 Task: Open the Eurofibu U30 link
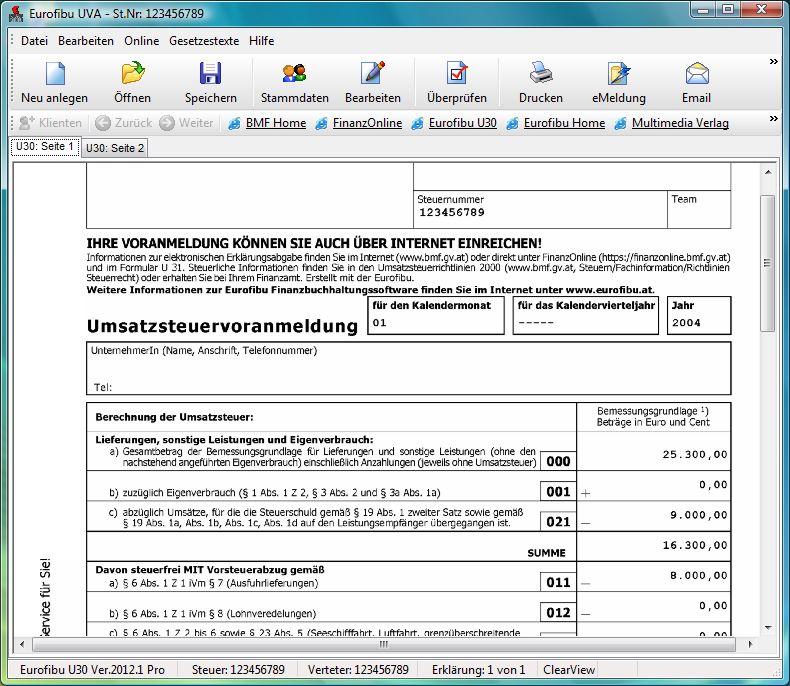coord(463,123)
